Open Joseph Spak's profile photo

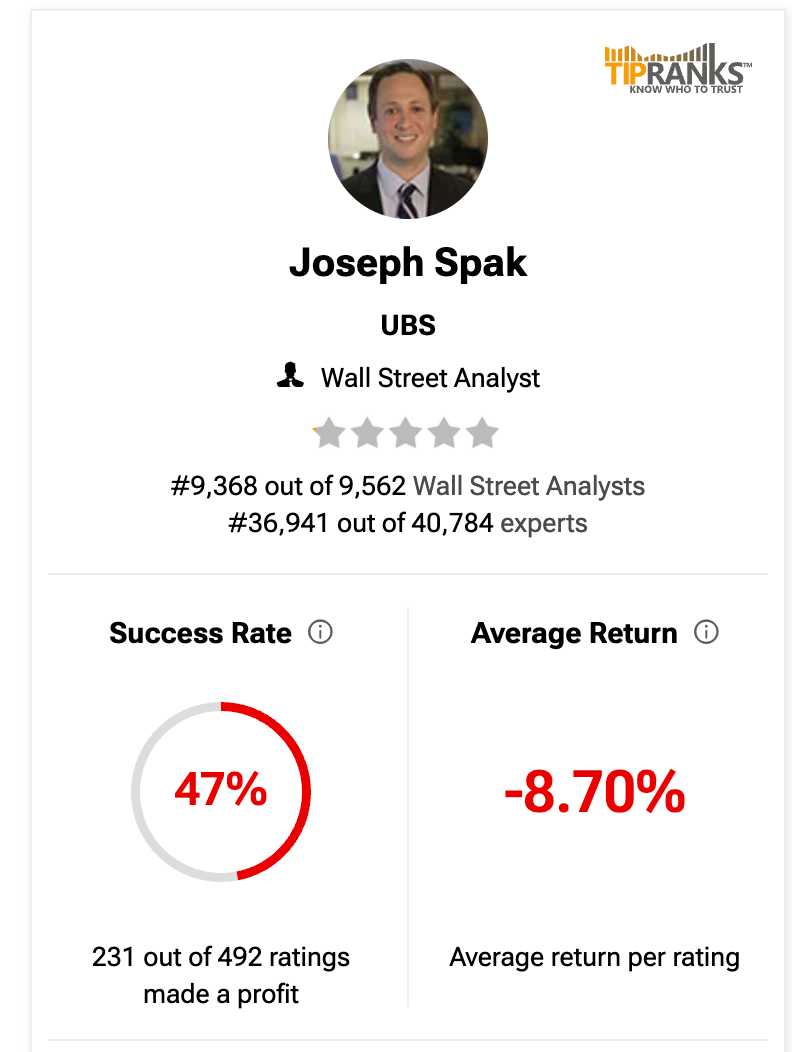[407, 139]
